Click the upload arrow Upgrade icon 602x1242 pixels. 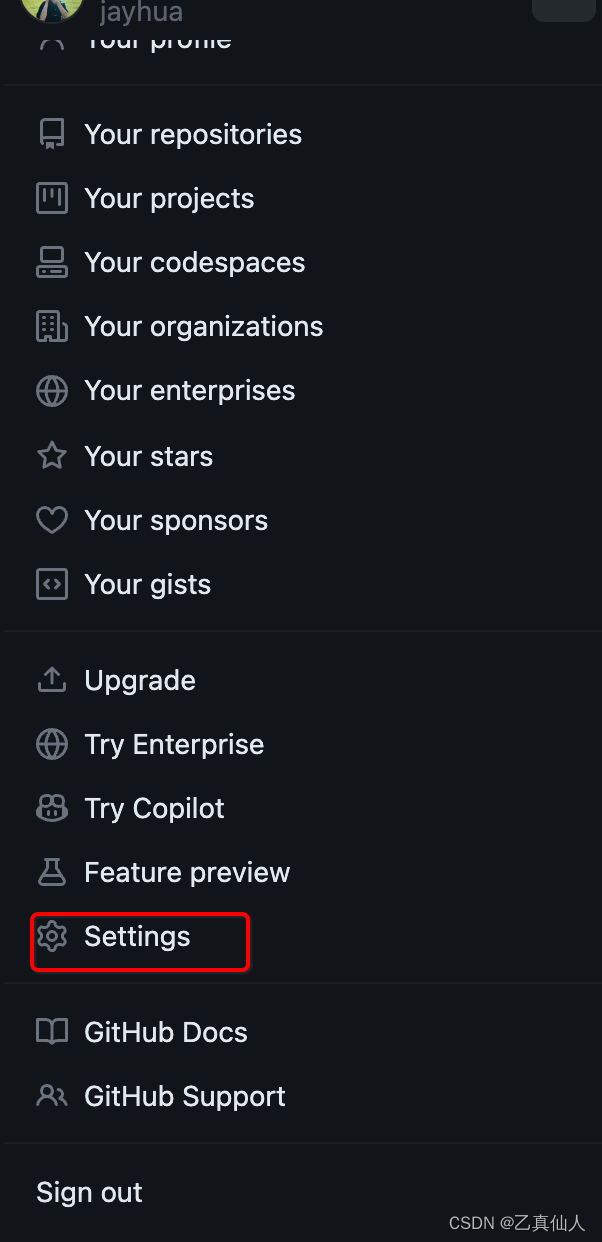[x=51, y=680]
